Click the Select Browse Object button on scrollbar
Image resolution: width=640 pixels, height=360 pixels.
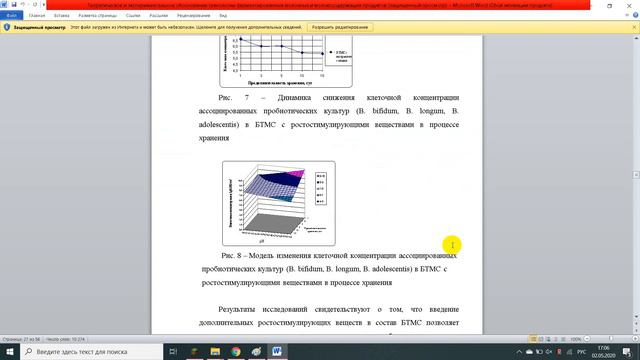(636, 328)
